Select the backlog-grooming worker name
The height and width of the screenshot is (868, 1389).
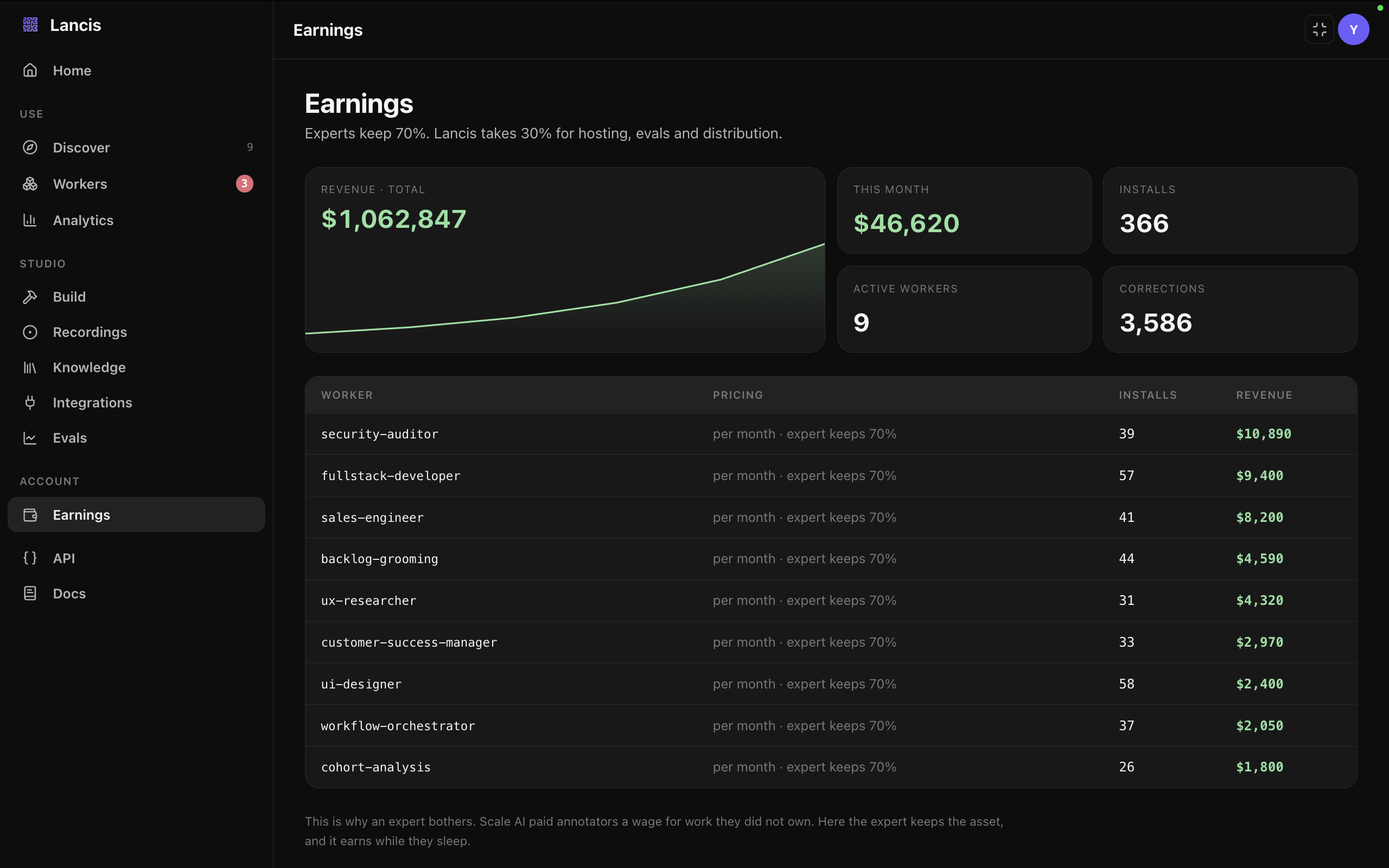[x=379, y=559]
